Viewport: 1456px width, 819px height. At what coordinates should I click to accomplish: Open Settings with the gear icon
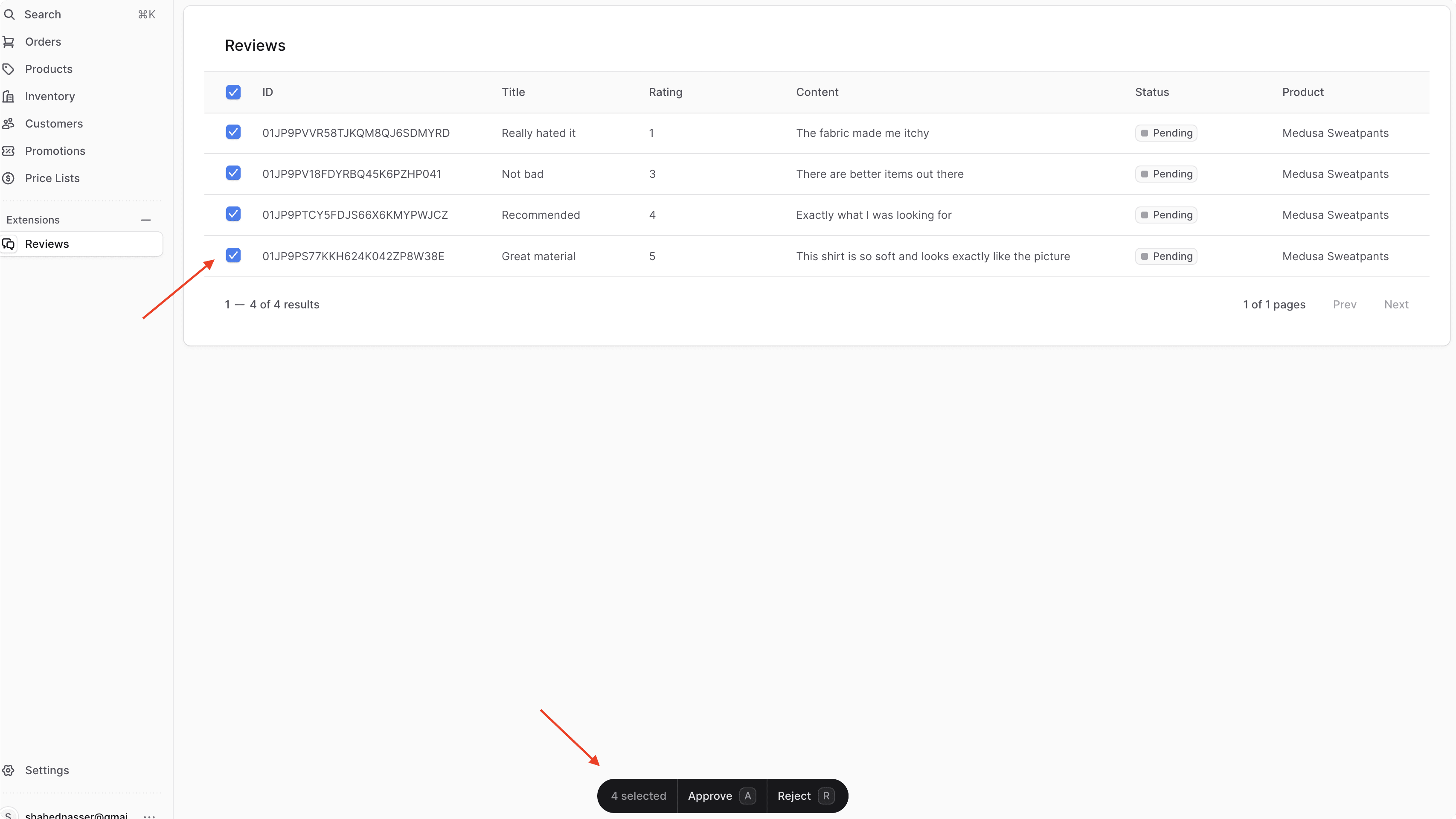coord(9,770)
